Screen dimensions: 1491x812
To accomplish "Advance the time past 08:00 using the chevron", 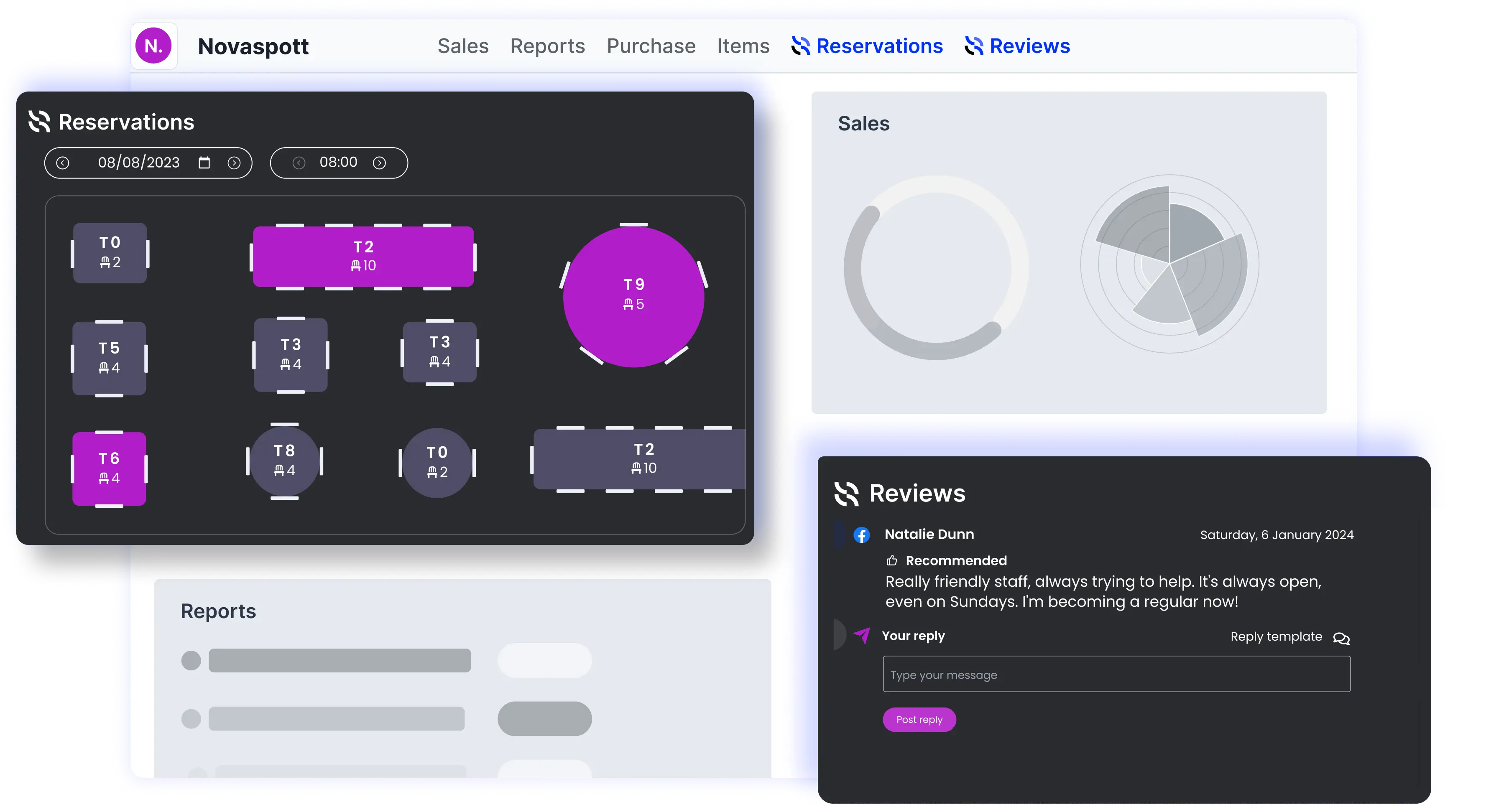I will pos(380,163).
